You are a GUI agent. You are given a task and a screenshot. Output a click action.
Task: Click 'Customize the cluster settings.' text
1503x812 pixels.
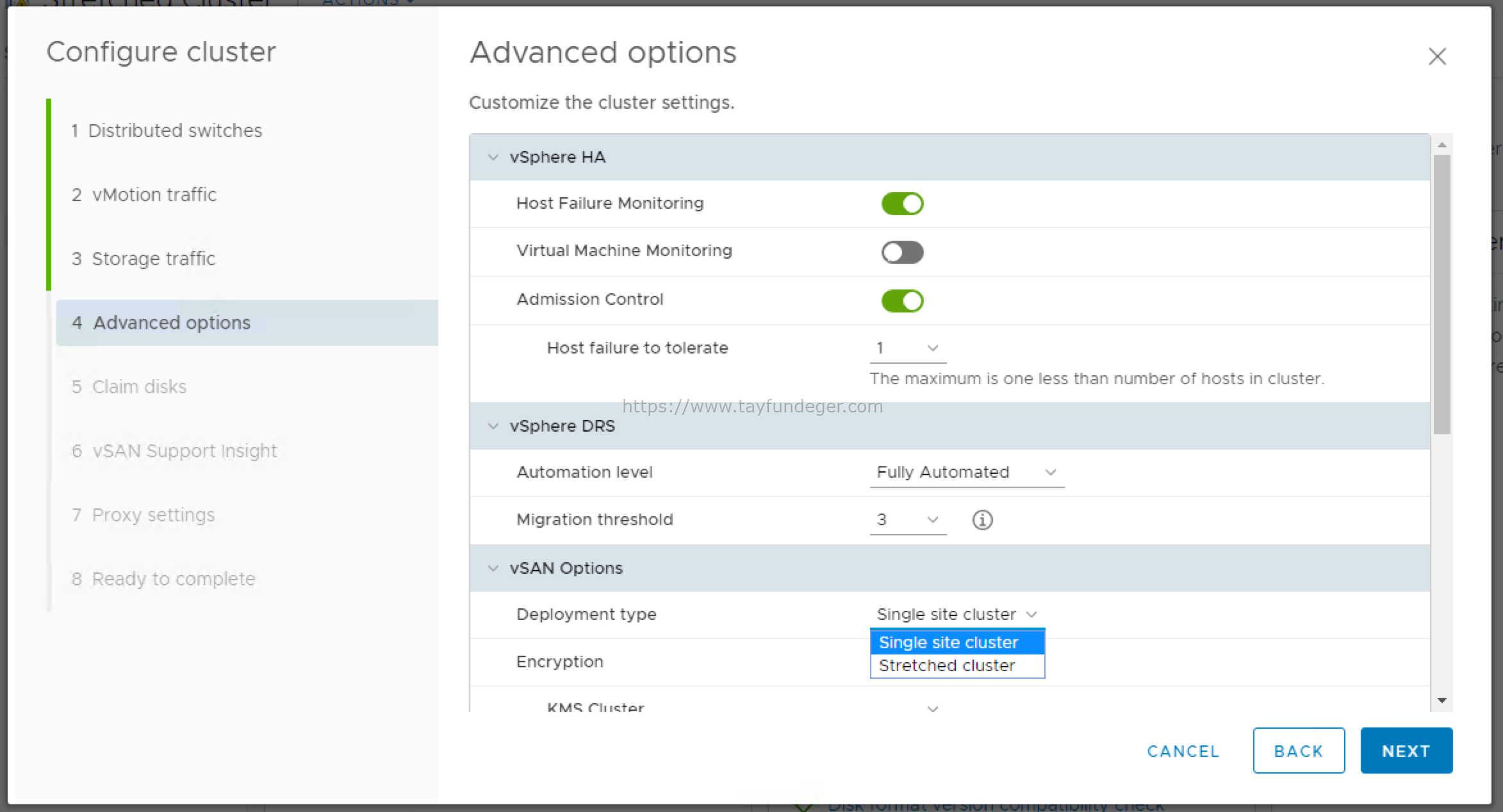[602, 102]
